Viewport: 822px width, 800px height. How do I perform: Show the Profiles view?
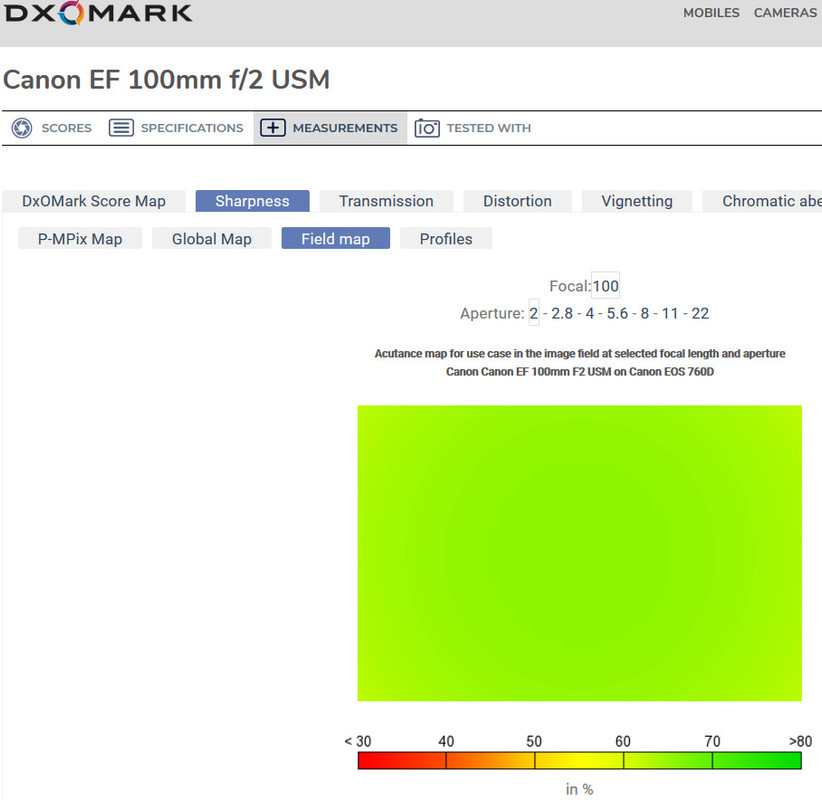pos(446,239)
